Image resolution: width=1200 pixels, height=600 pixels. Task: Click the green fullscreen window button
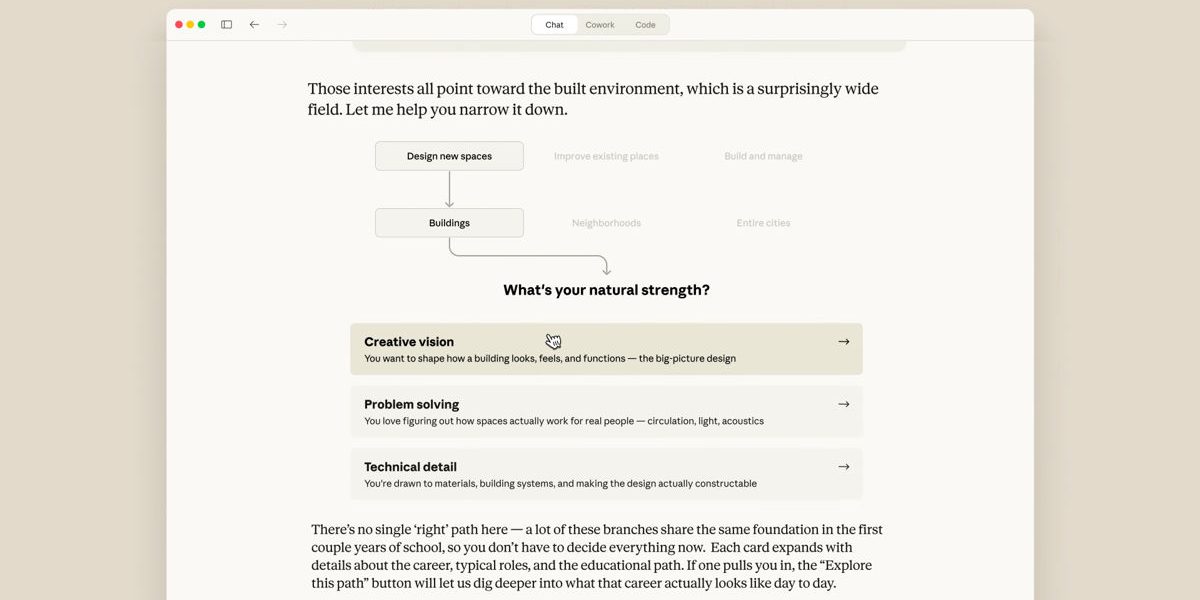[202, 25]
